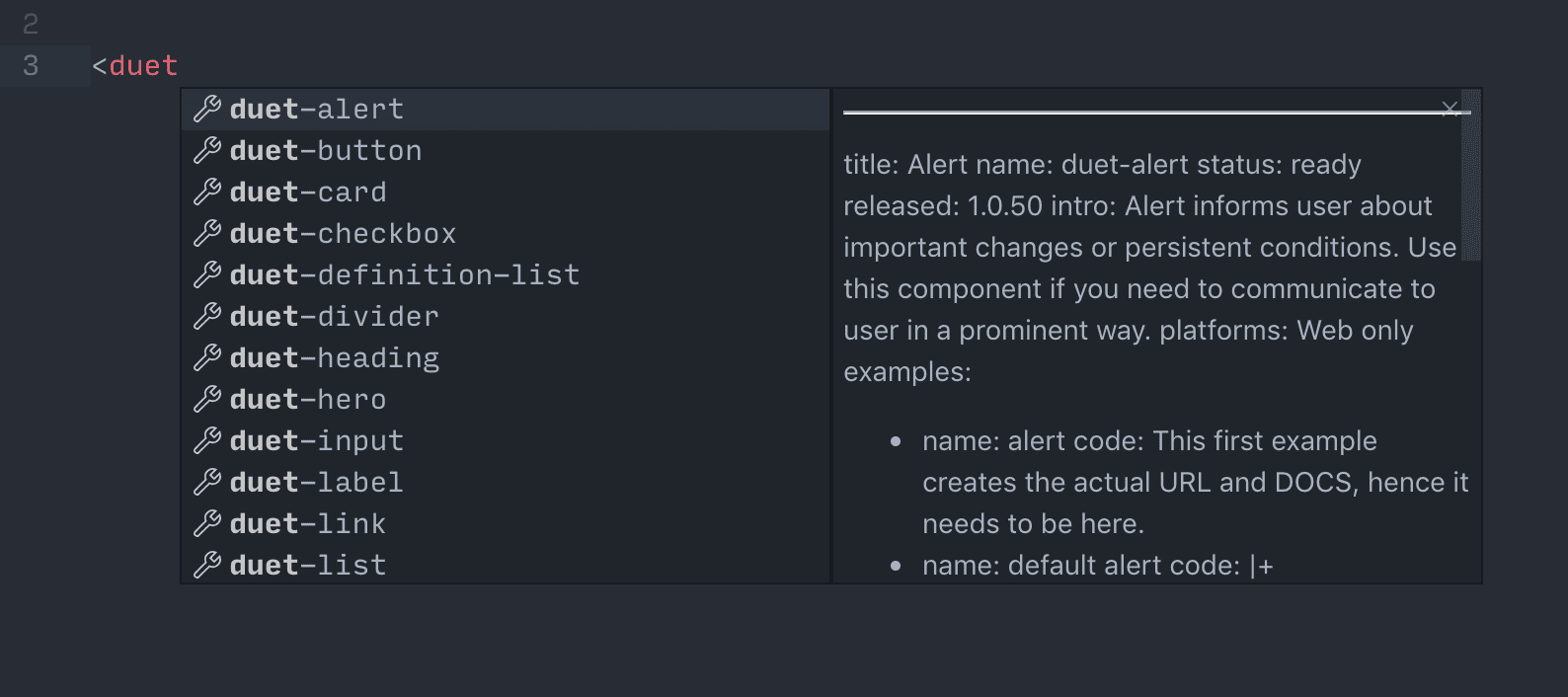
Task: Click the wrench icon beside duet-hero
Action: coord(206,399)
